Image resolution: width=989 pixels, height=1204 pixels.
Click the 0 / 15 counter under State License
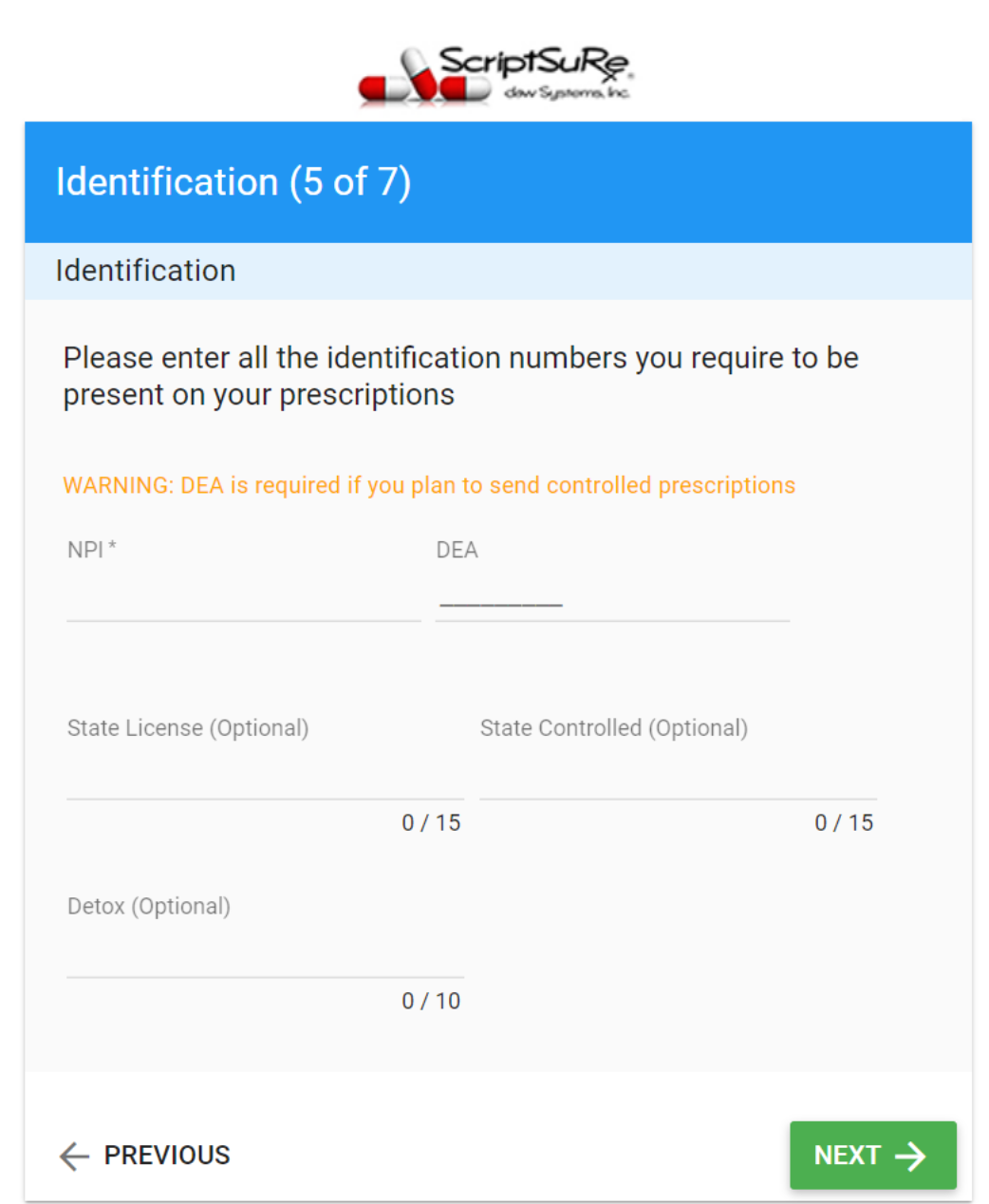click(431, 822)
